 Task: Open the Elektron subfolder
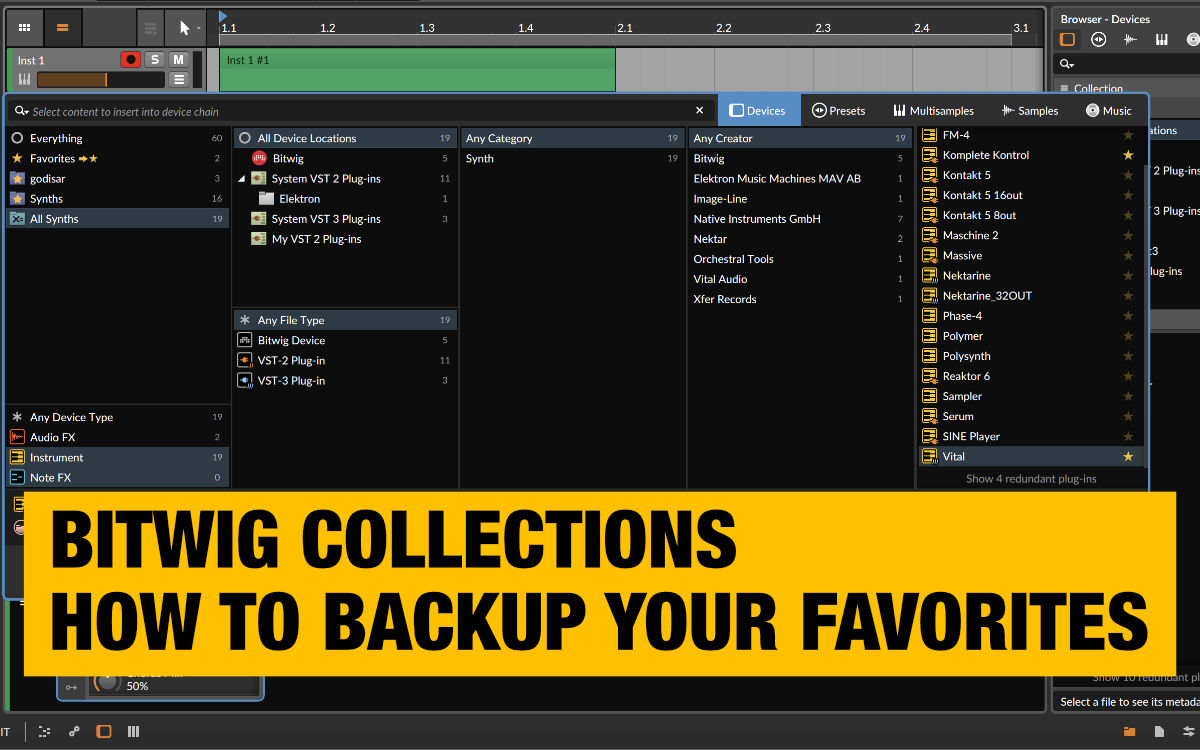coord(345,198)
